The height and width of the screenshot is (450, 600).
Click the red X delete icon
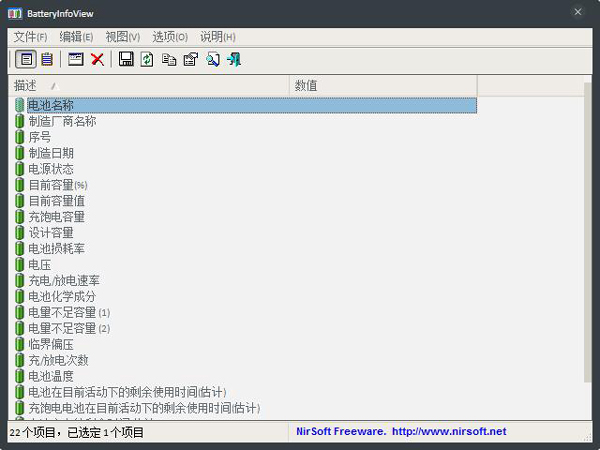click(x=98, y=59)
